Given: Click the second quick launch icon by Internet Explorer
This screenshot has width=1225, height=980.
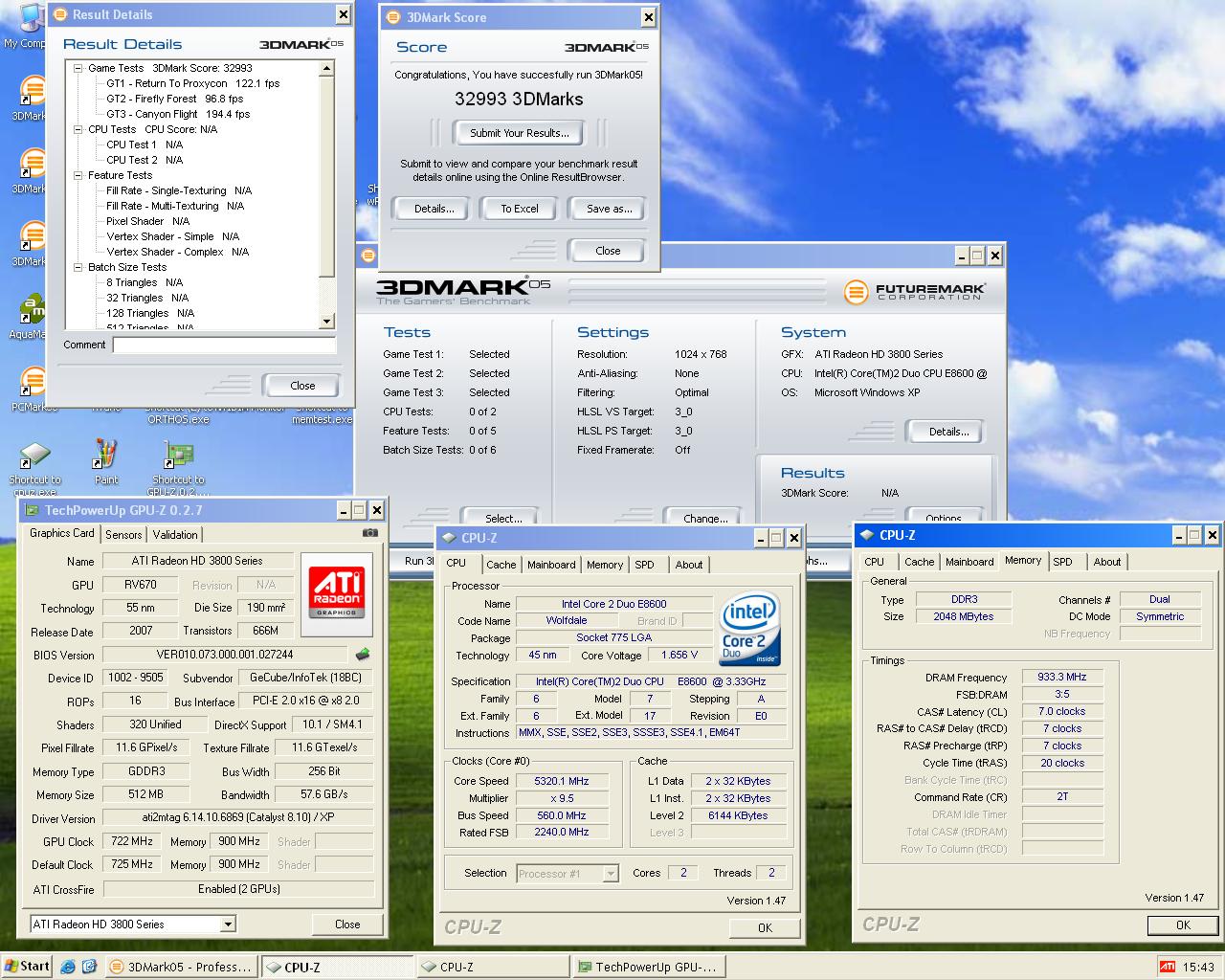Looking at the screenshot, I should [89, 967].
